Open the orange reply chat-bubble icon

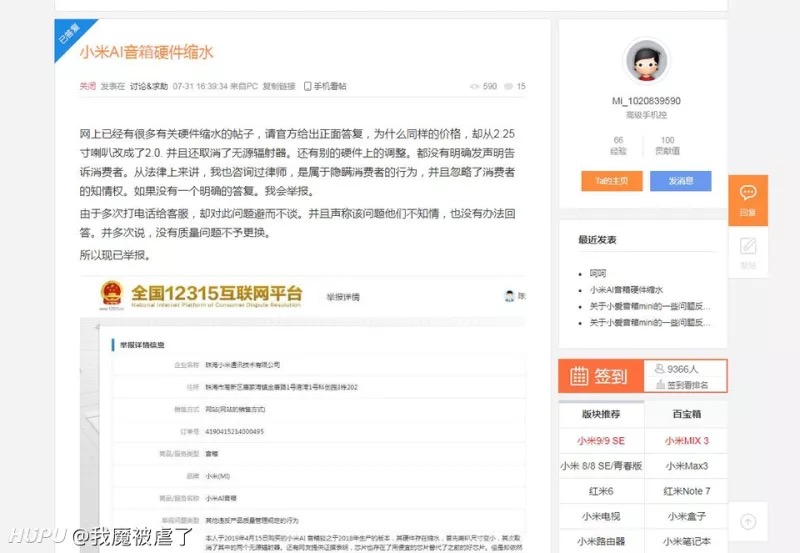pos(747,192)
